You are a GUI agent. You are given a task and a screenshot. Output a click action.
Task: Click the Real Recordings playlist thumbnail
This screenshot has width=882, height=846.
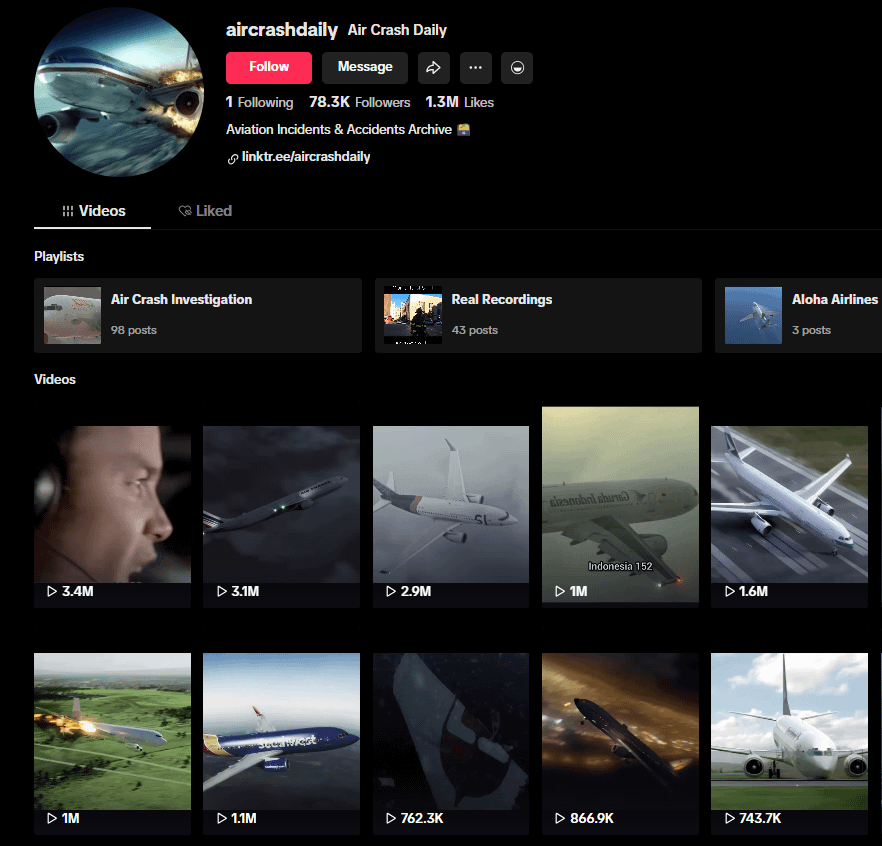[413, 315]
